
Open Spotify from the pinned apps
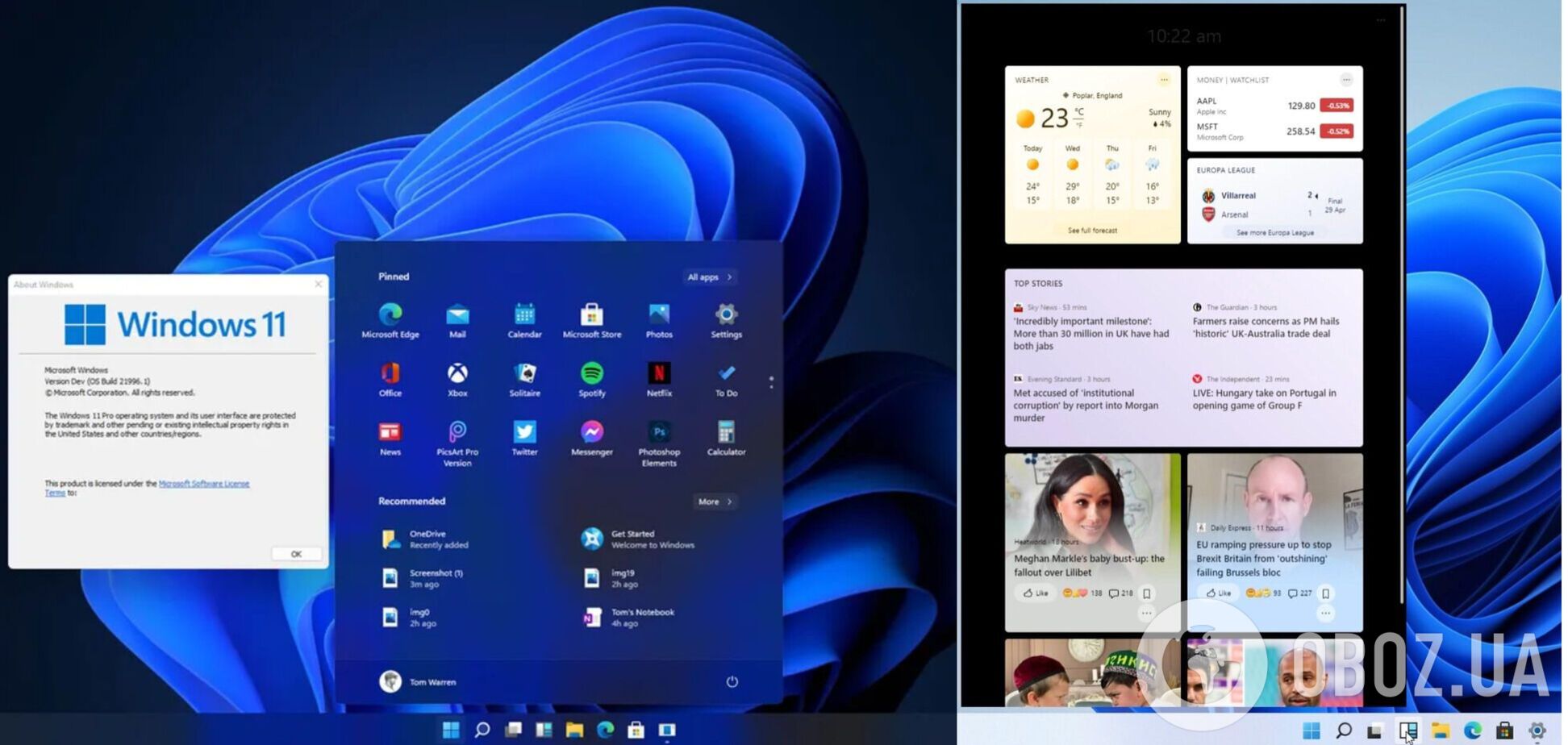591,373
